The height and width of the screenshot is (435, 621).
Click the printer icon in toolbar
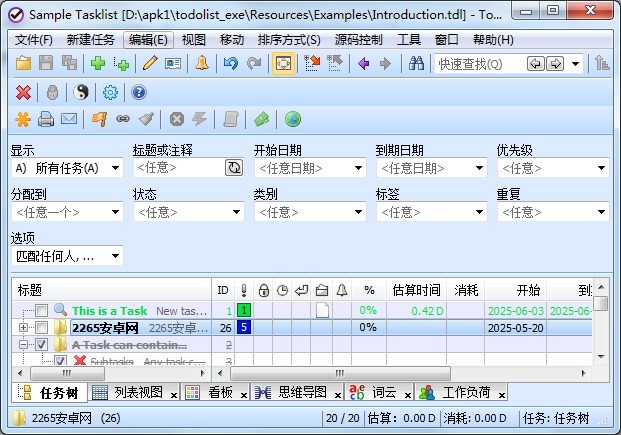46,119
